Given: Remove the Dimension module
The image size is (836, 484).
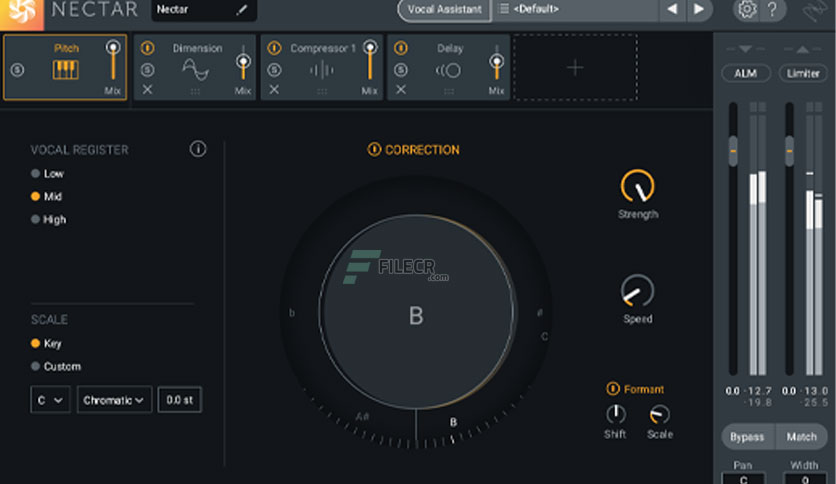Looking at the screenshot, I should (x=148, y=90).
